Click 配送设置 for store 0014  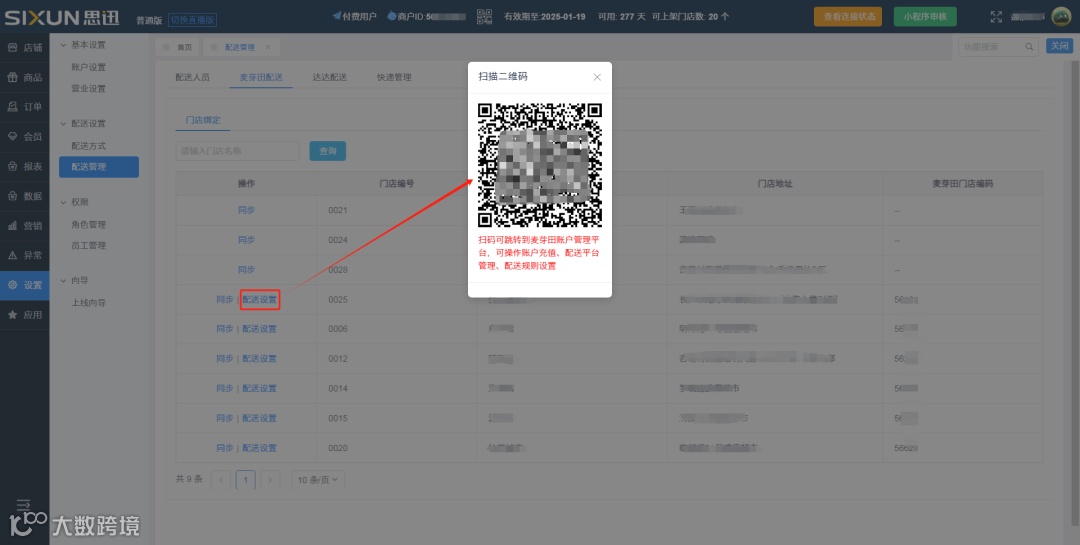pyautogui.click(x=260, y=389)
